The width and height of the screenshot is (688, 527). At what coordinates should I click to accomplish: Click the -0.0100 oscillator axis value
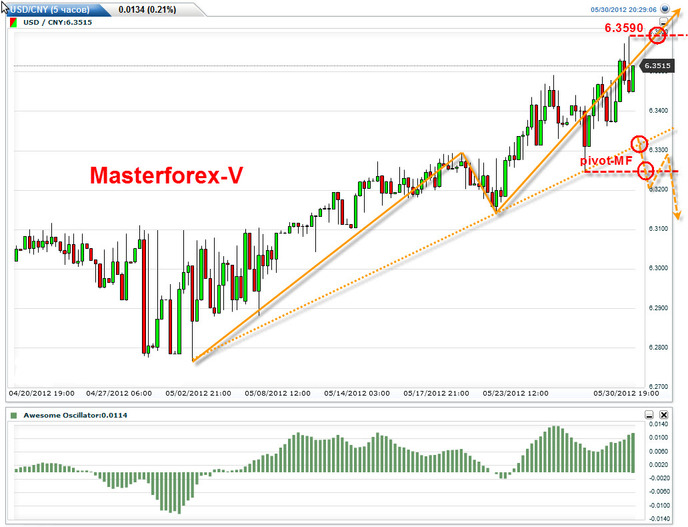(x=659, y=506)
